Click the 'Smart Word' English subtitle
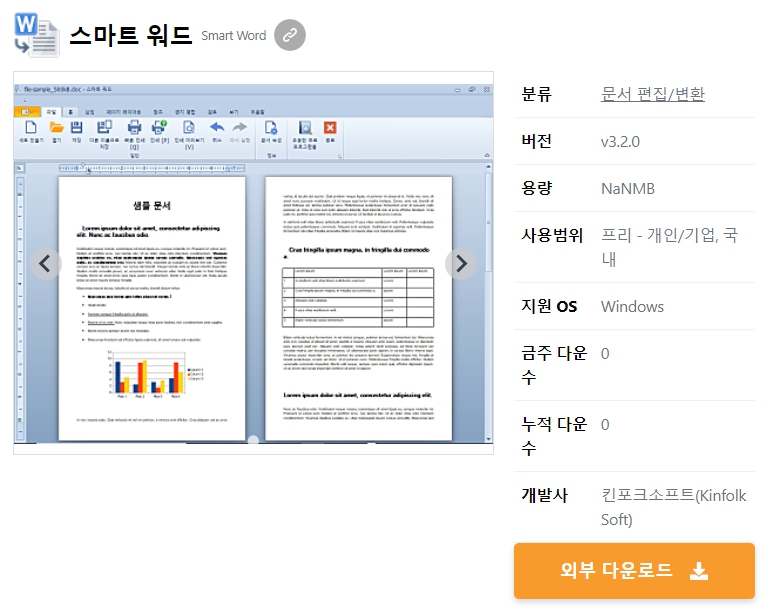Viewport: 769px width, 612px height. pos(233,36)
